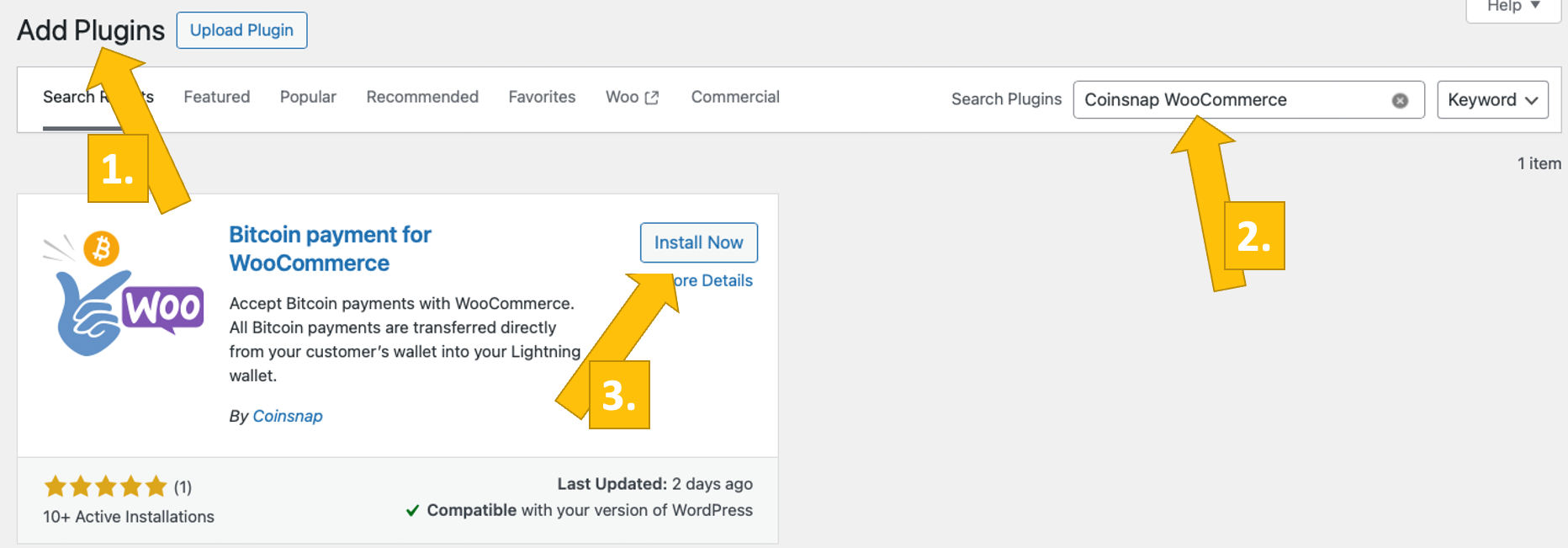
Task: Open the Recommended plugins tab
Action: click(x=422, y=97)
